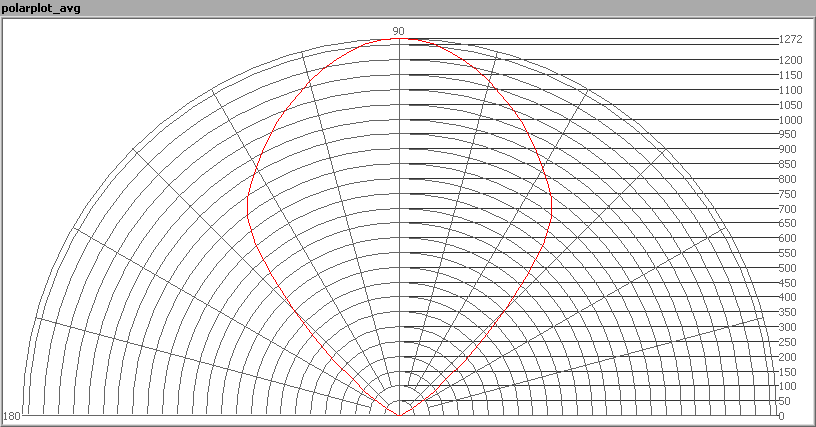Viewport: 816px width, 427px height.
Task: Click the 600 scale value label
Action: (788, 238)
